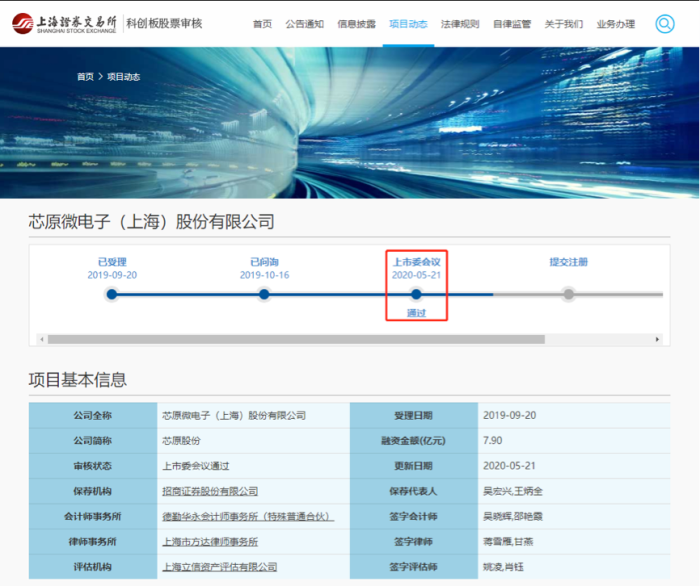Select 项目动态 navigation tab
The width and height of the screenshot is (700, 586).
coord(408,24)
